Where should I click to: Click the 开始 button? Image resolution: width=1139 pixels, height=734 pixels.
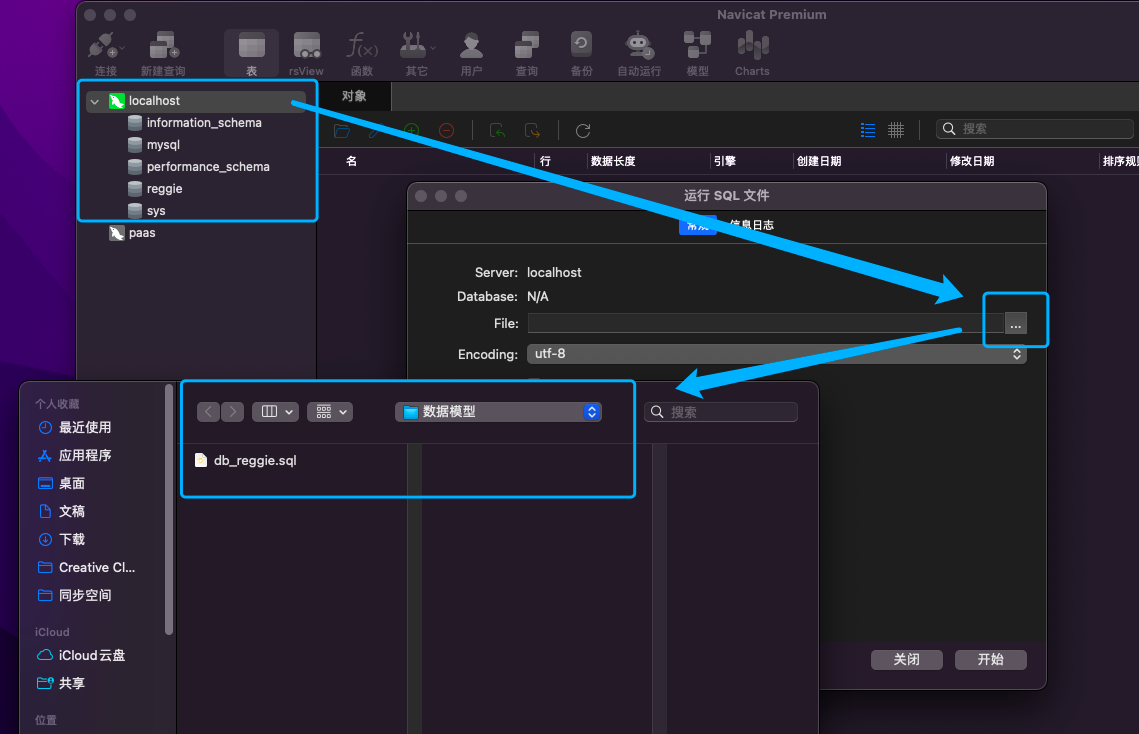[991, 659]
